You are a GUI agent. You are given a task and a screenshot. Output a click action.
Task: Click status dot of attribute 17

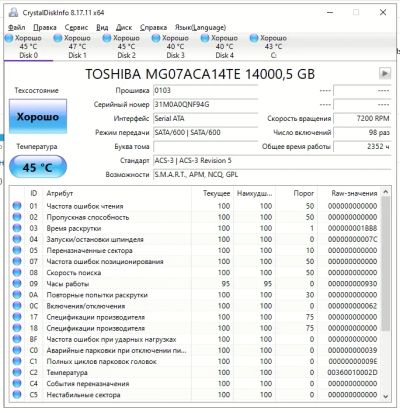tap(17, 317)
